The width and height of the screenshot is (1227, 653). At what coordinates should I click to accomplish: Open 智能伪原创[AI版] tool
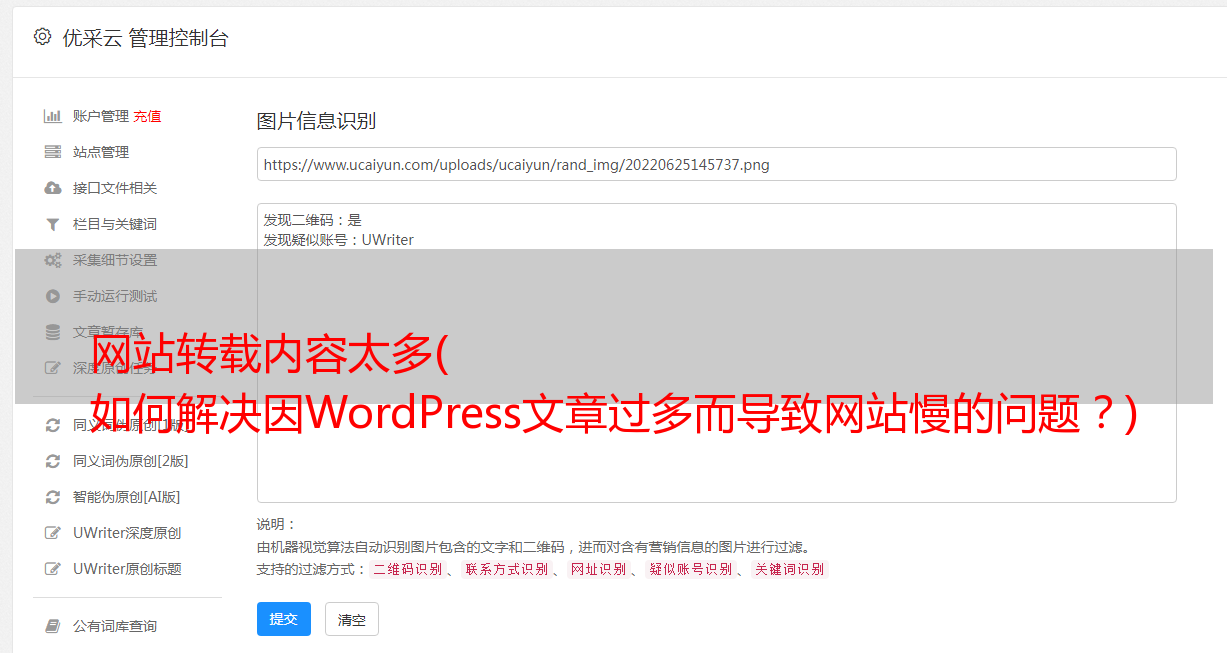pos(127,497)
